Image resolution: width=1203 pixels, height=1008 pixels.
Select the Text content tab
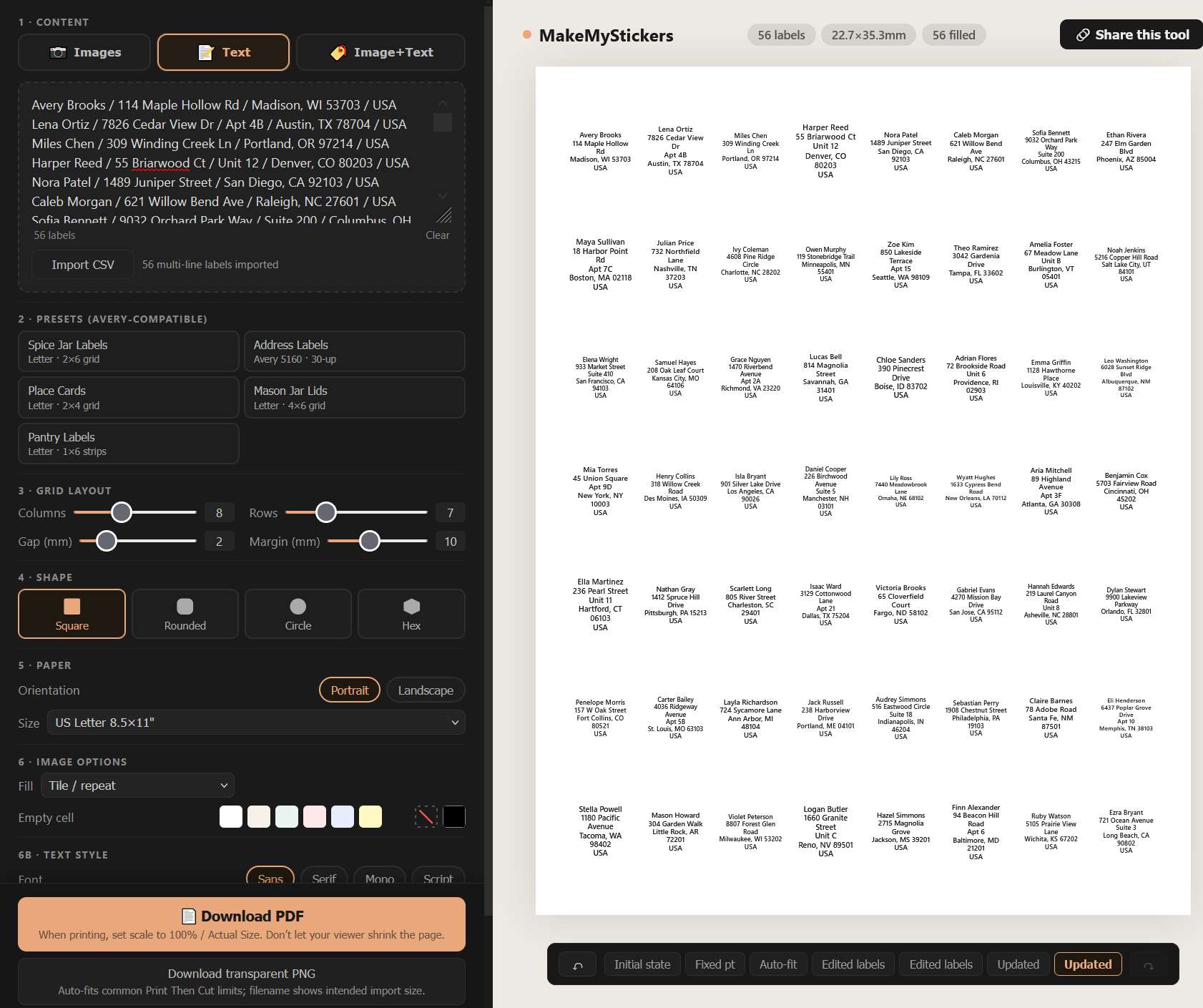point(223,52)
